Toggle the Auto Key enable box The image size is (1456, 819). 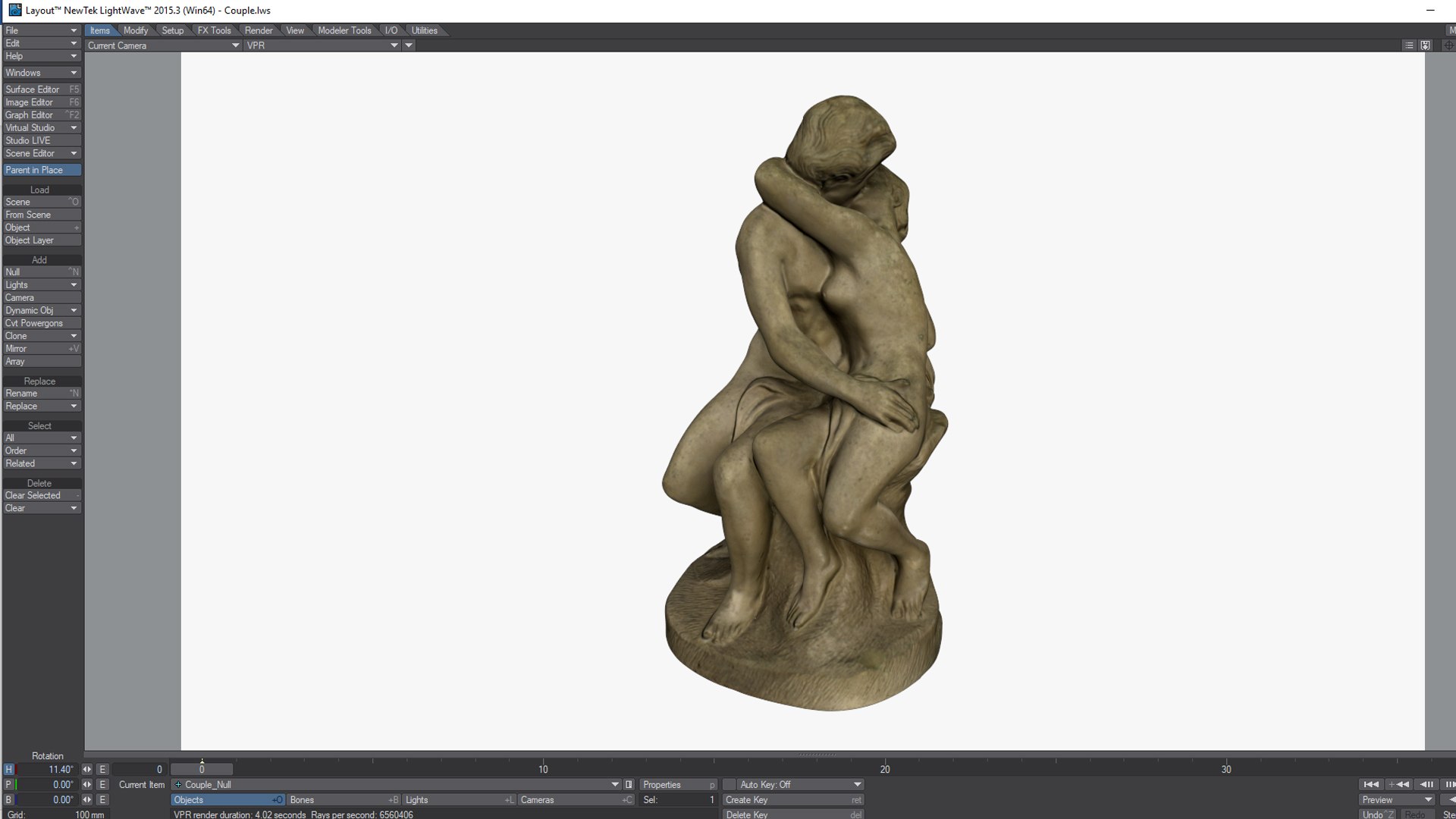click(729, 784)
